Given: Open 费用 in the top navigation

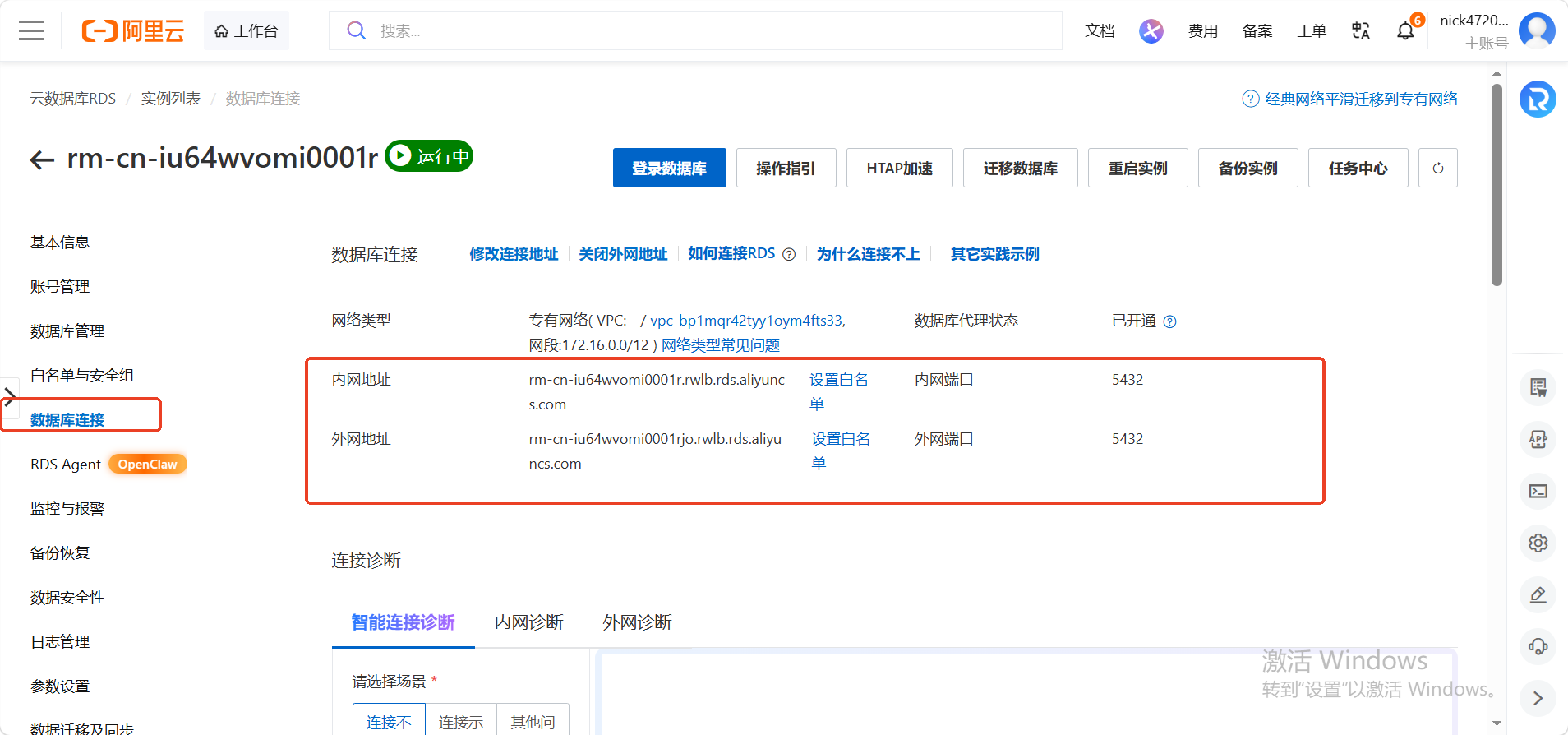Looking at the screenshot, I should (x=1203, y=31).
